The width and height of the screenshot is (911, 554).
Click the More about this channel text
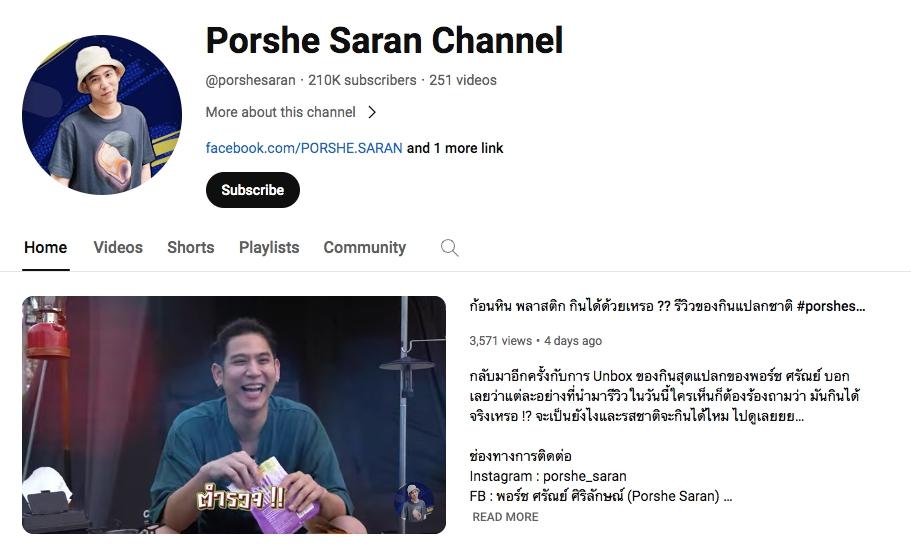[x=281, y=112]
